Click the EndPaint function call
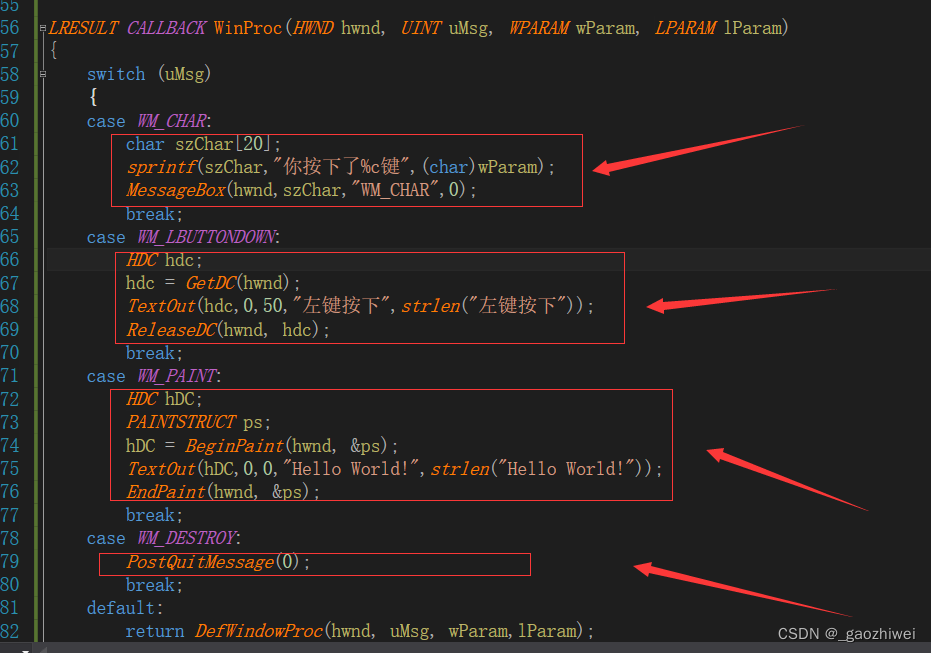Screen dimensions: 931x653 tap(166, 491)
